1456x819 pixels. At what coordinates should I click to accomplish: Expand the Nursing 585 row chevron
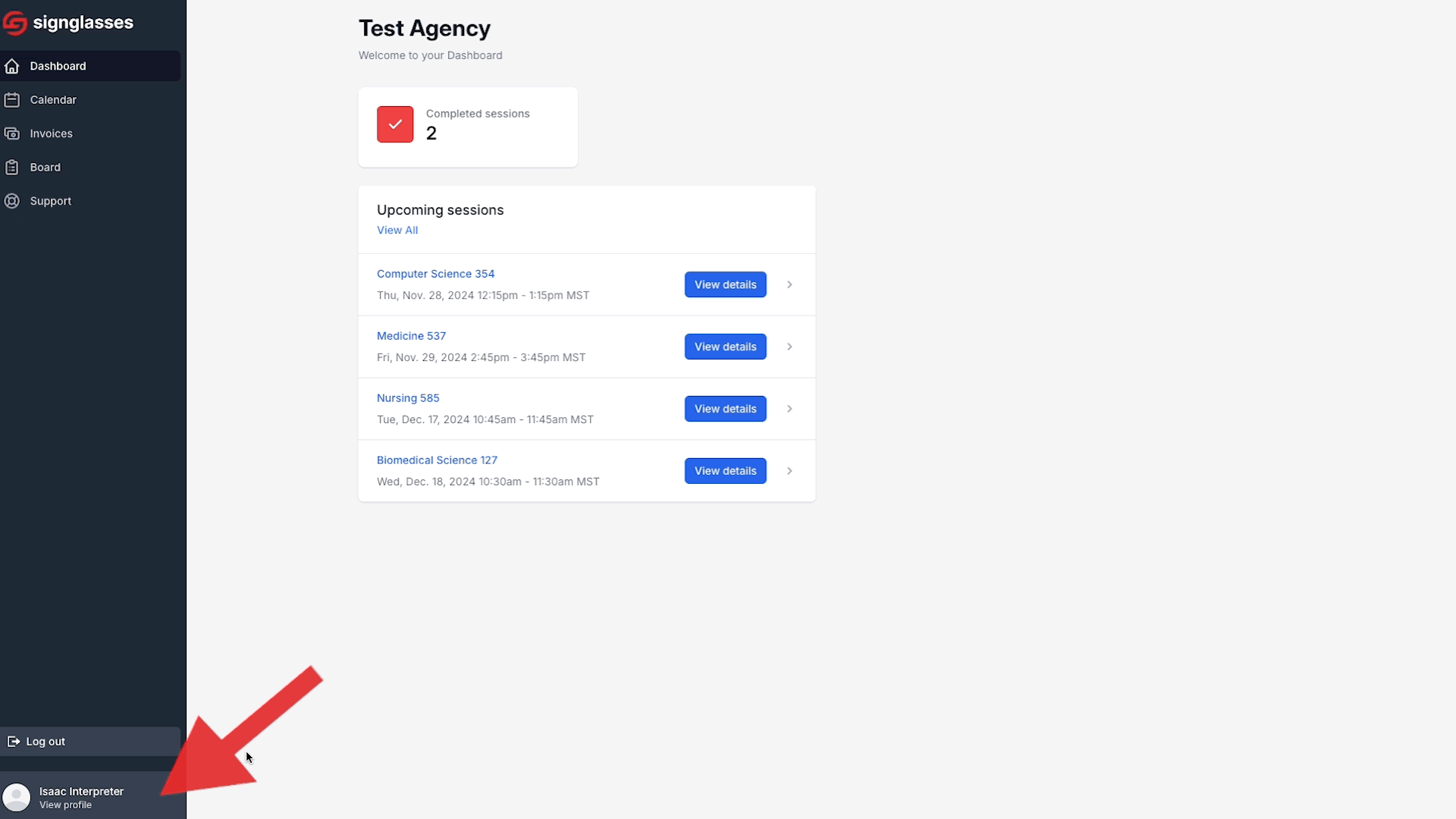[x=789, y=409]
